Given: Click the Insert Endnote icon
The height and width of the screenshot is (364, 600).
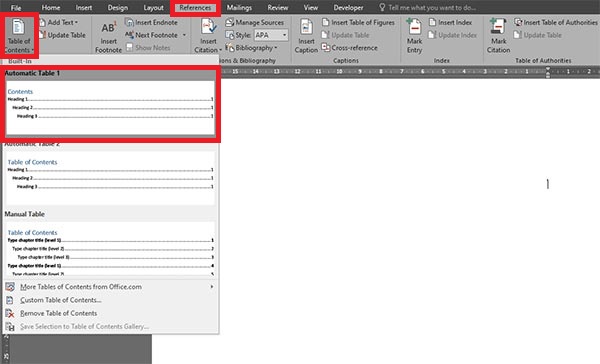Looking at the screenshot, I should click(x=129, y=23).
